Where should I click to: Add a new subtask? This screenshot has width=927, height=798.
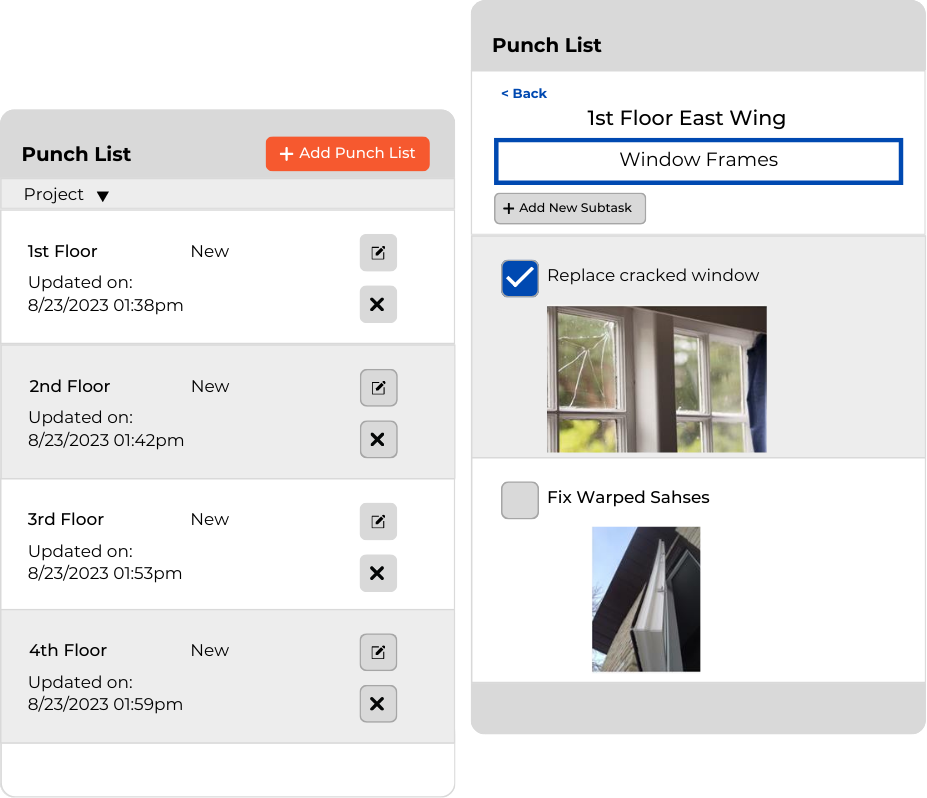point(569,208)
